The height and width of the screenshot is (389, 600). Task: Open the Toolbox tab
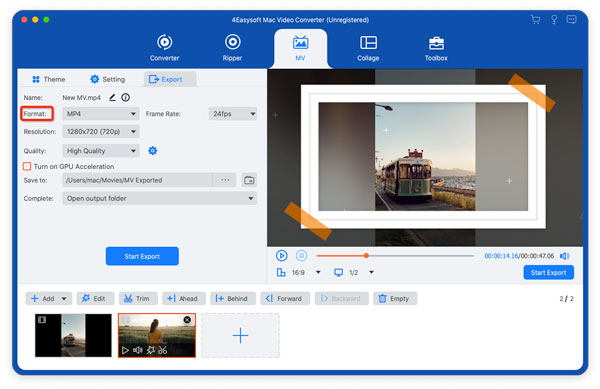[x=436, y=48]
